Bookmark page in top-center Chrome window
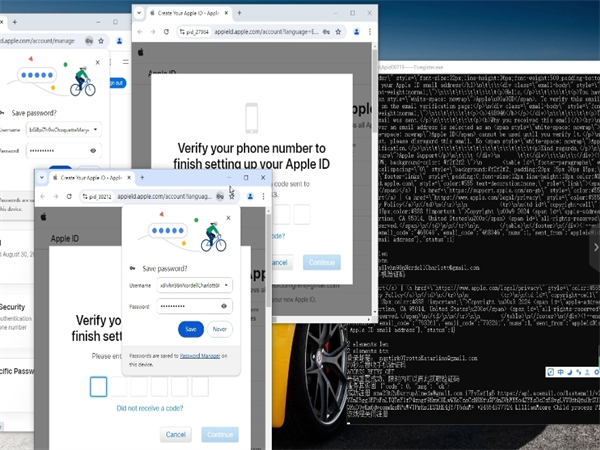The image size is (600, 450). 340,30
